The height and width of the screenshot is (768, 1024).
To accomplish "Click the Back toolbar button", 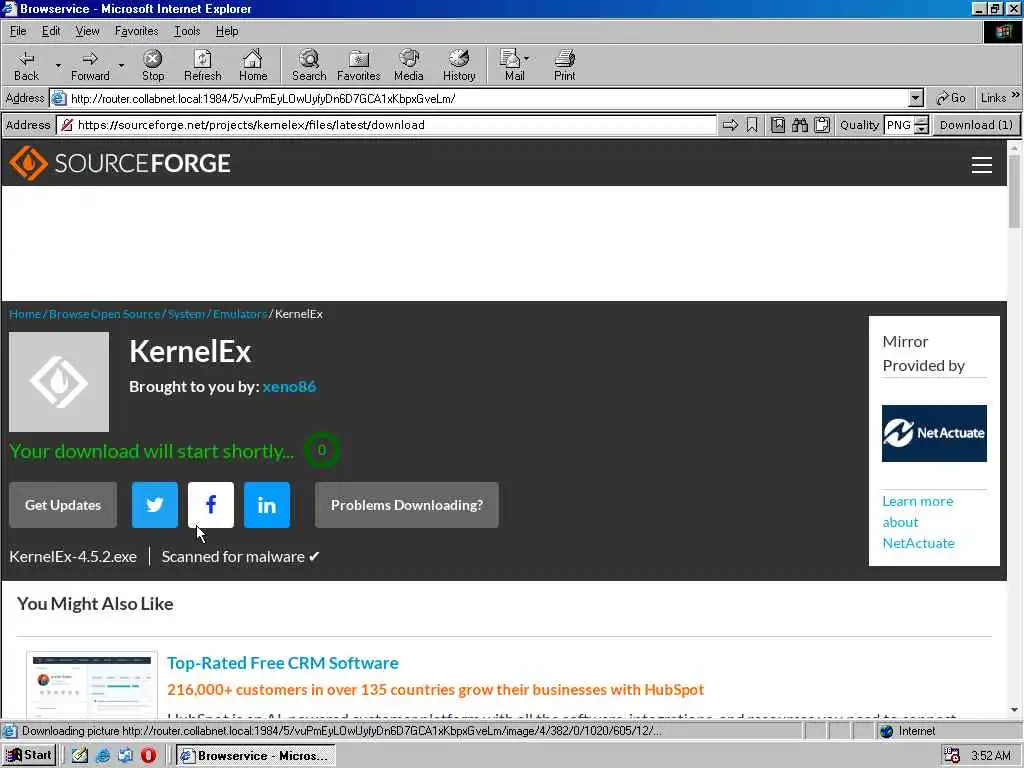I will point(26,66).
